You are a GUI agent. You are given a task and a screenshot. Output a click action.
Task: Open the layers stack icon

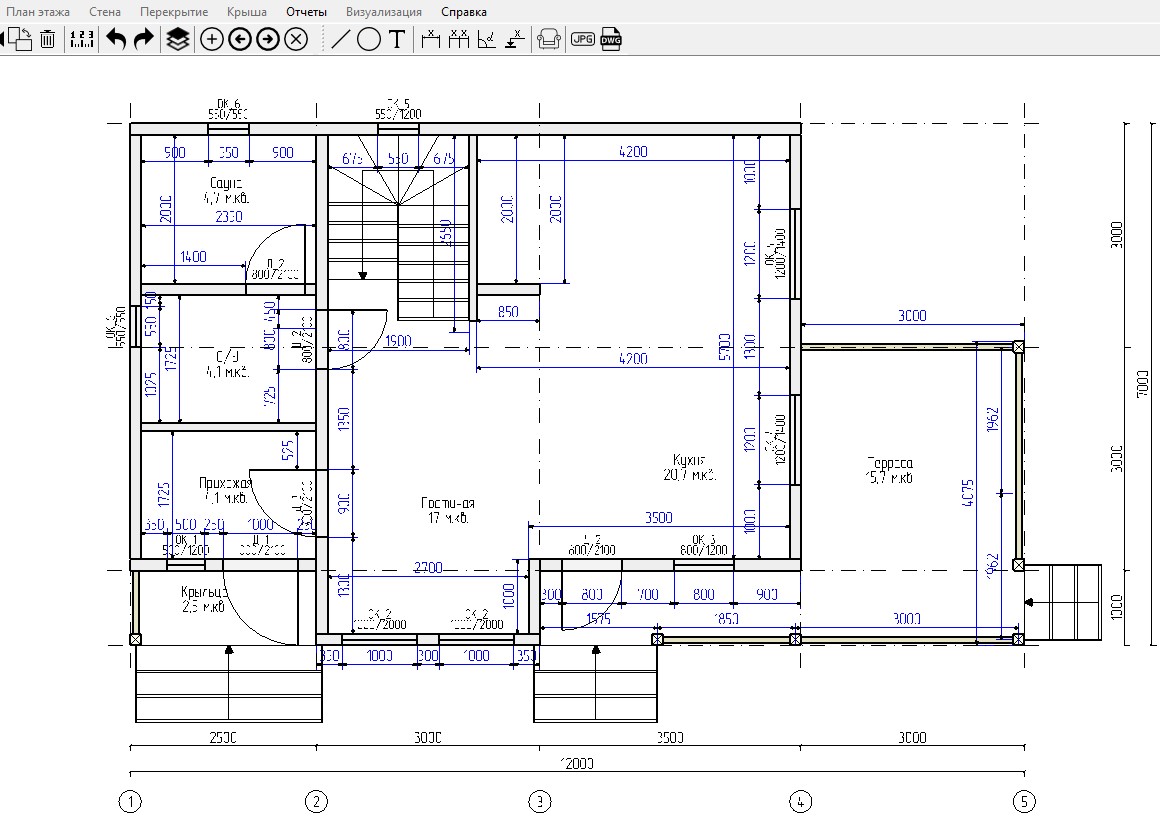point(178,39)
